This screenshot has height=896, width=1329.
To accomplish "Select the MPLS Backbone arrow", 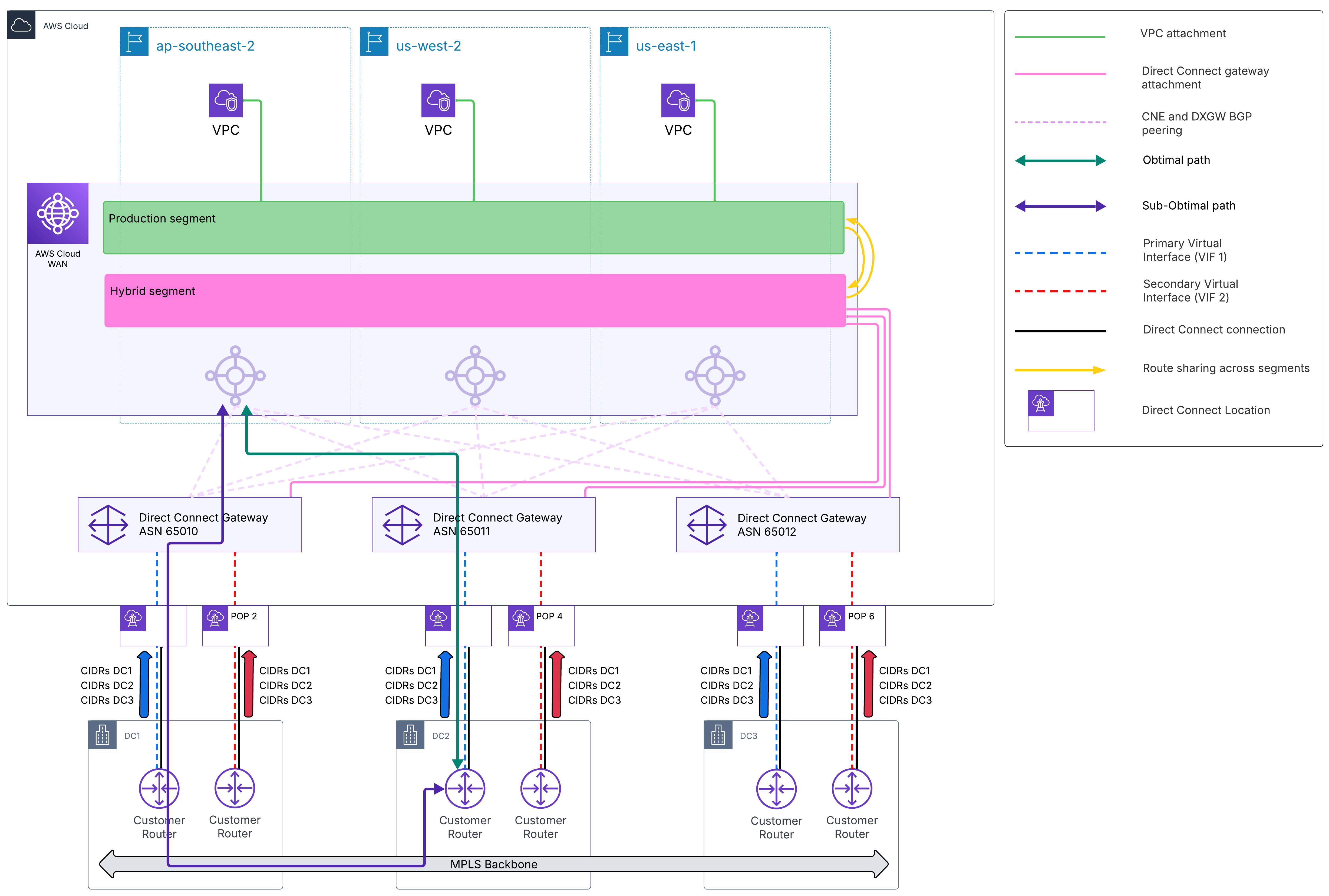I will 494,864.
